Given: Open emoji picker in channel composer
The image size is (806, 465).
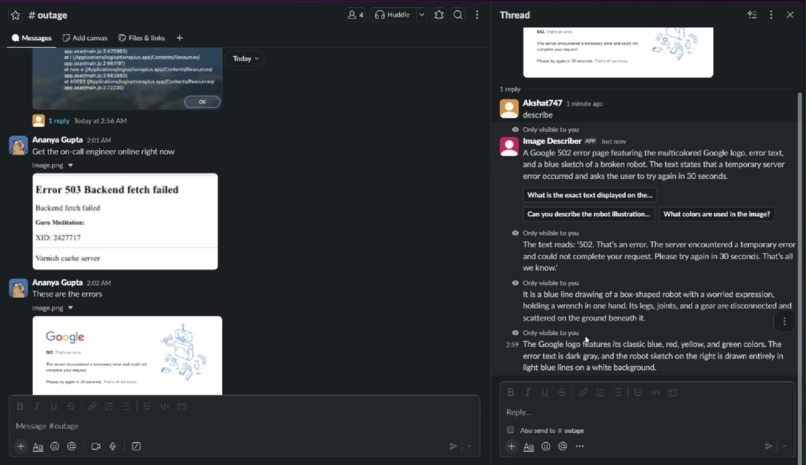Looking at the screenshot, I should pyautogui.click(x=54, y=447).
